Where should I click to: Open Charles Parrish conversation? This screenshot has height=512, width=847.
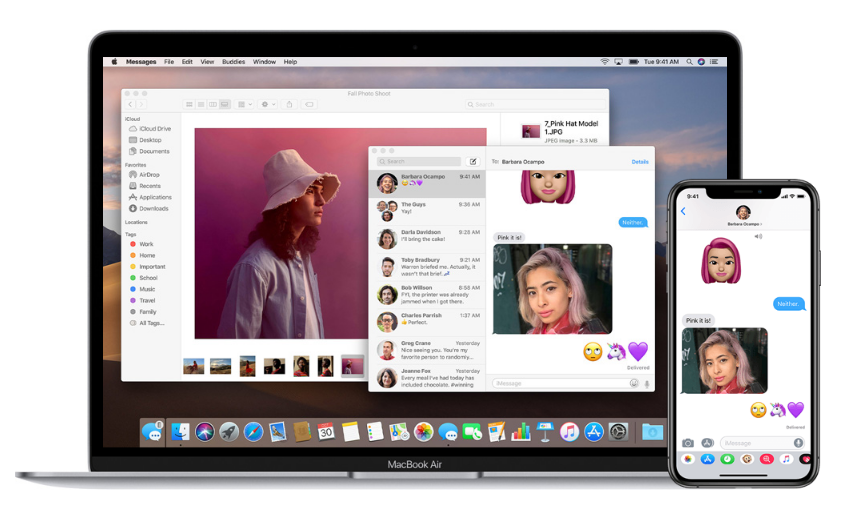[x=427, y=322]
